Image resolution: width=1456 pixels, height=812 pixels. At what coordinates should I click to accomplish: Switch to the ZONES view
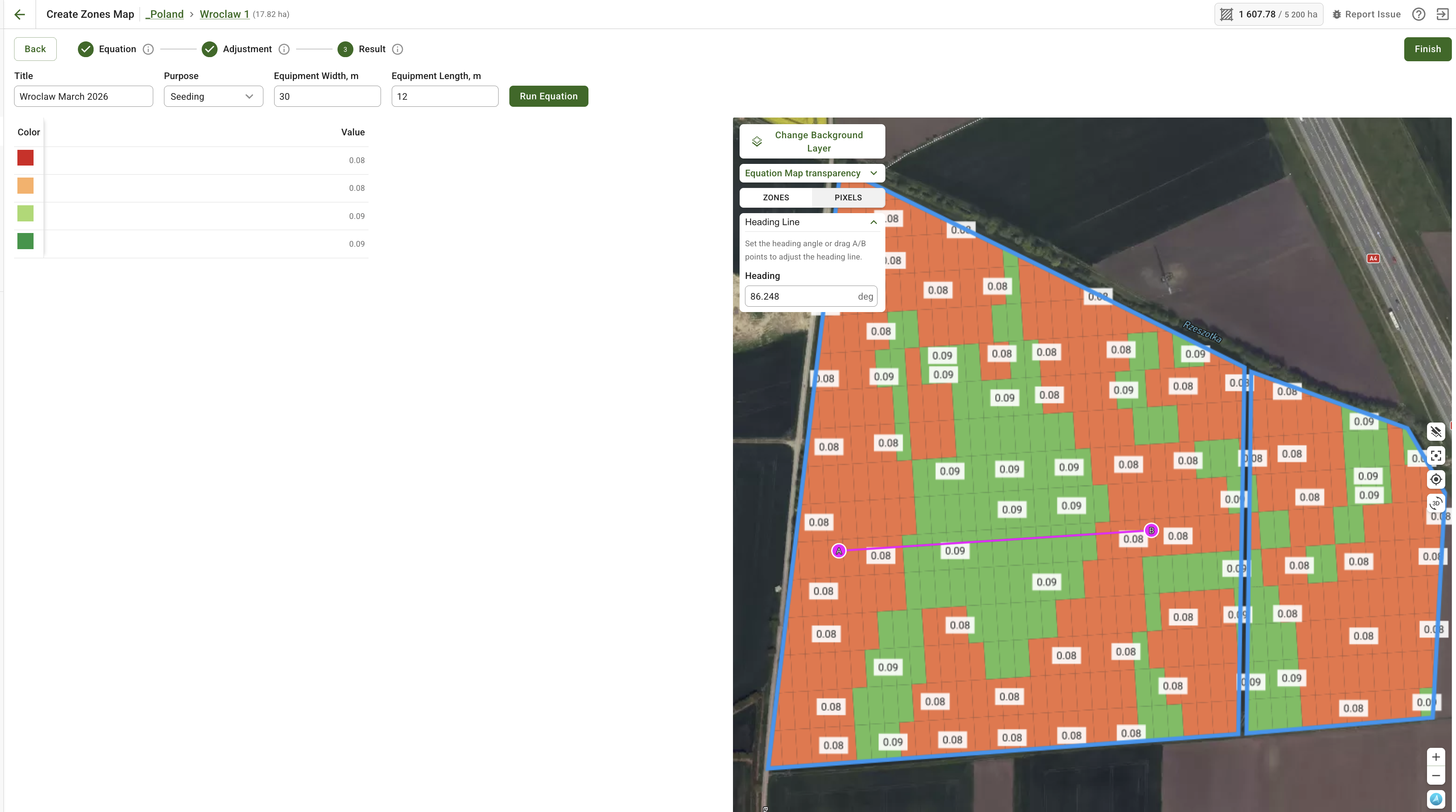tap(776, 197)
